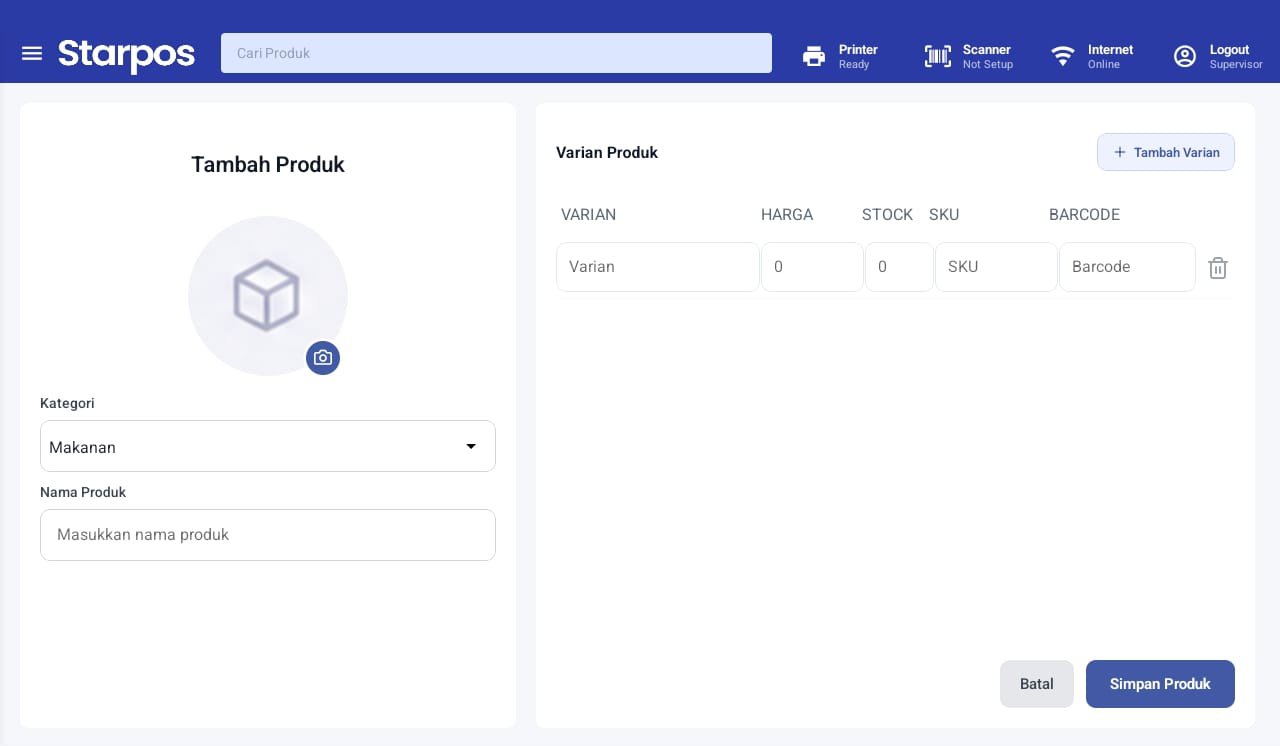The width and height of the screenshot is (1280, 746).
Task: Open the Printer status icon
Action: click(814, 57)
